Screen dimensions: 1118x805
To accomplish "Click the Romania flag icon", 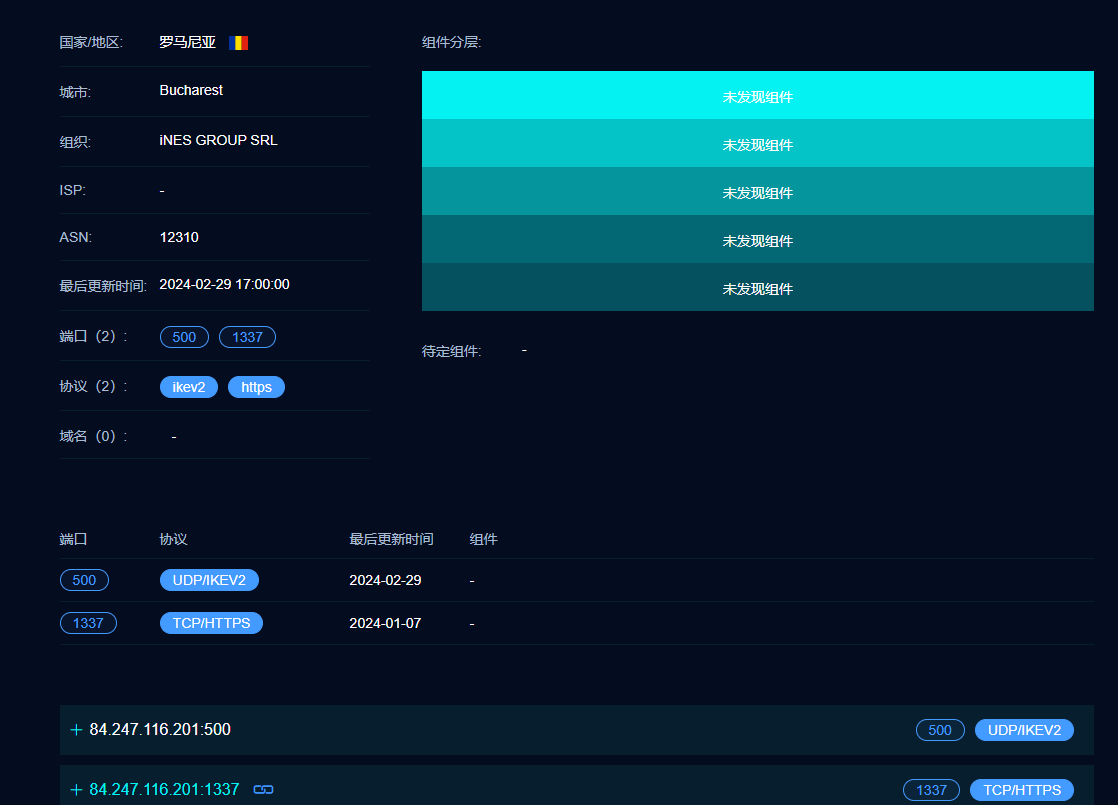I will click(238, 43).
